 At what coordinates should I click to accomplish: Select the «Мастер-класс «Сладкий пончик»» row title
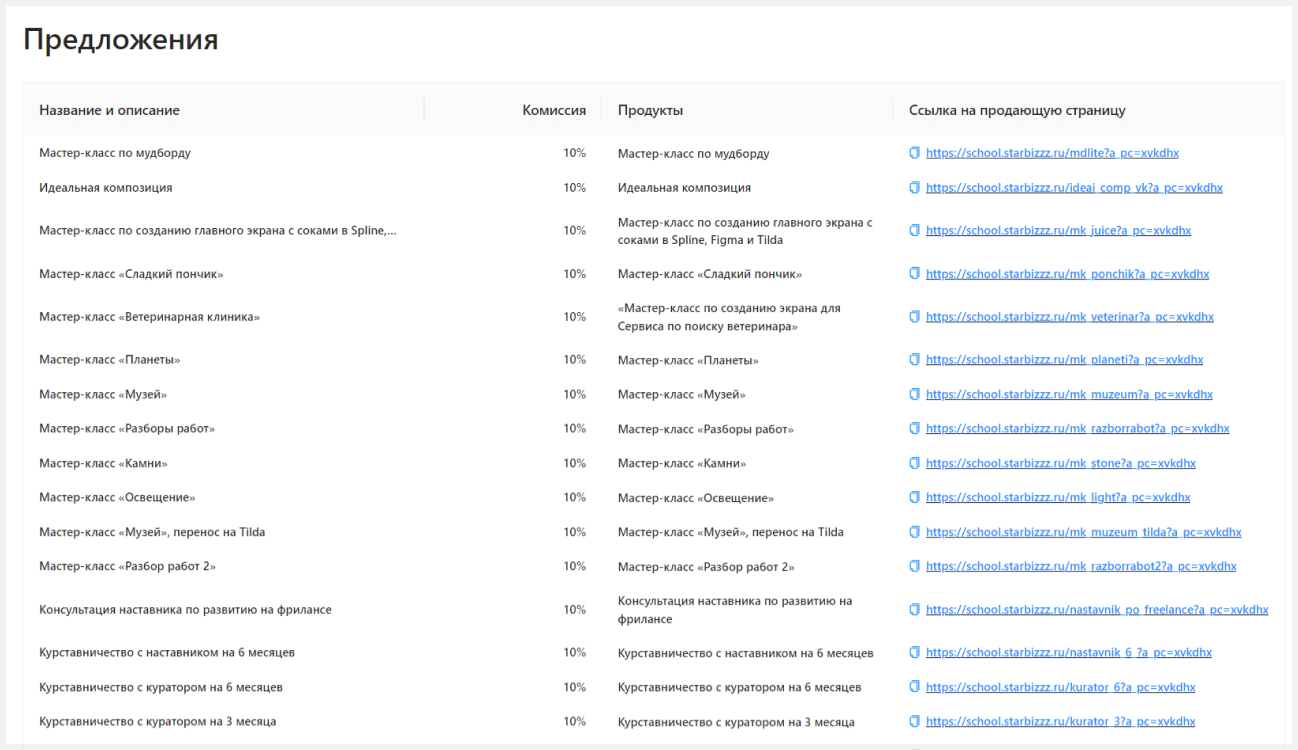pyautogui.click(x=131, y=274)
